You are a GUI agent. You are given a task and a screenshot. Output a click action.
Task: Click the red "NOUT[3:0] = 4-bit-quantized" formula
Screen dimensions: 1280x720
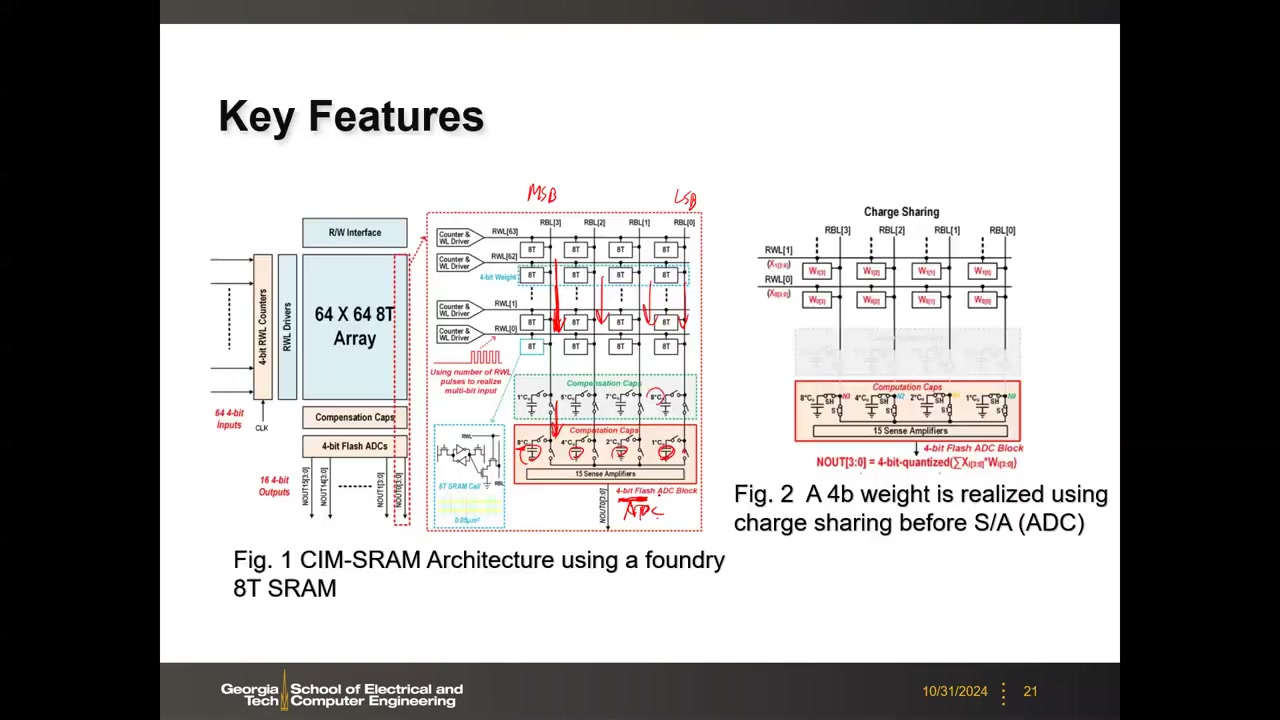(916, 462)
